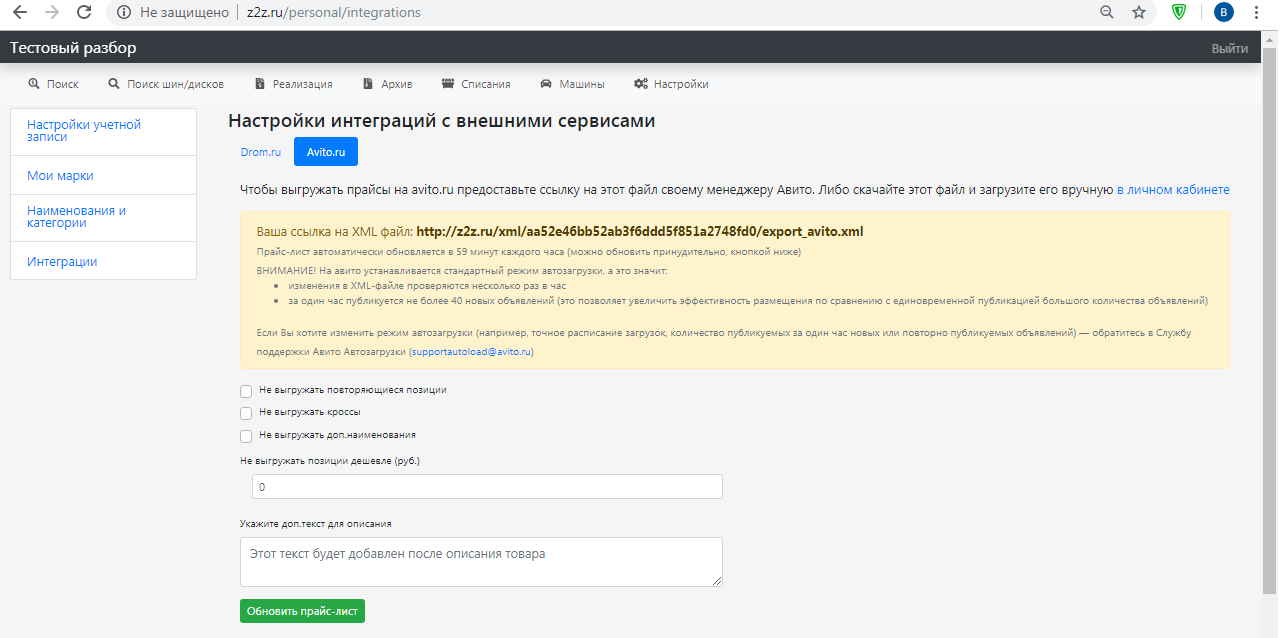Viewport: 1281px width, 638px height.
Task: Click the car icon beside Машины
Action: coord(546,84)
